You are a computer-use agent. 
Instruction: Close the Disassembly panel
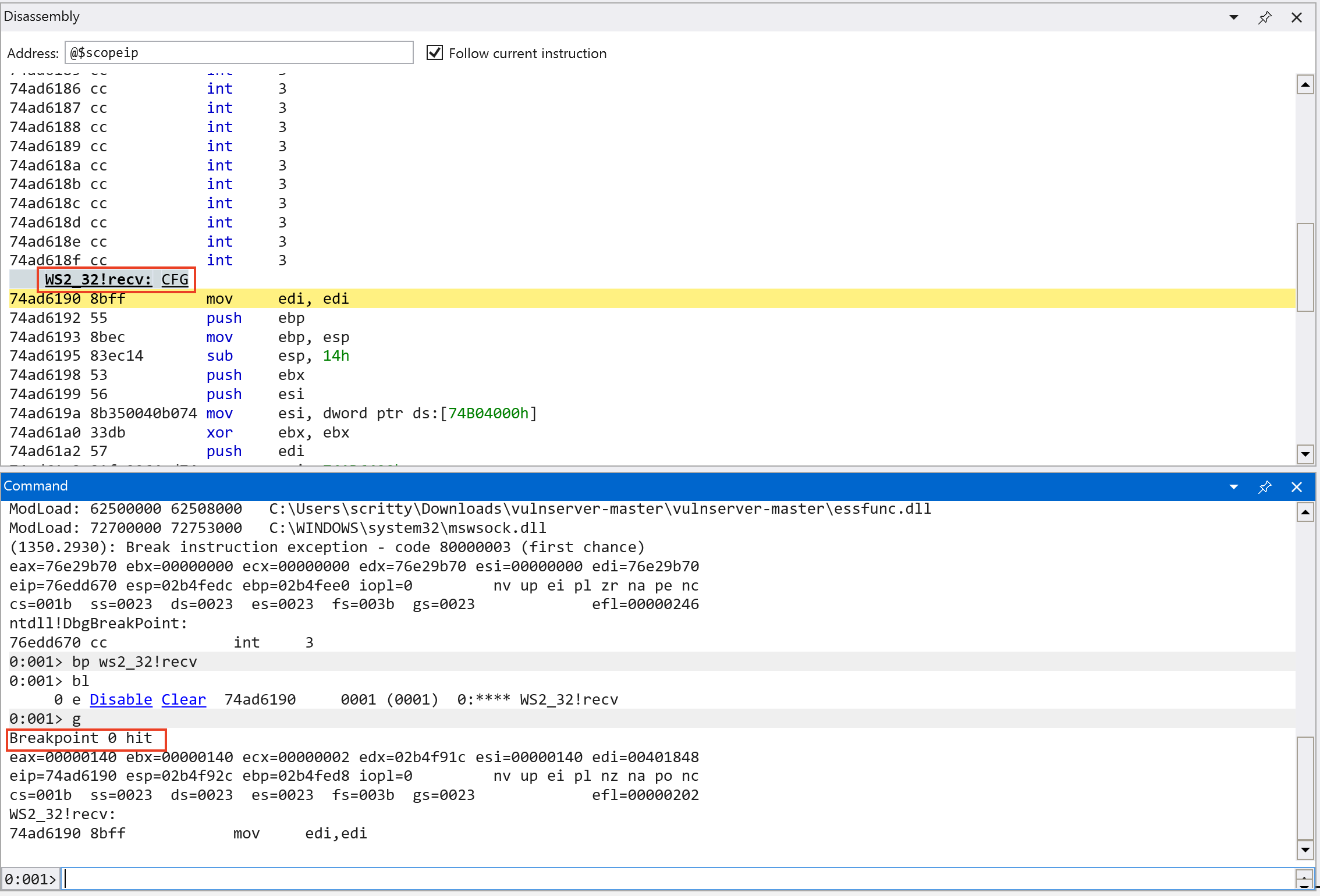[x=1296, y=17]
